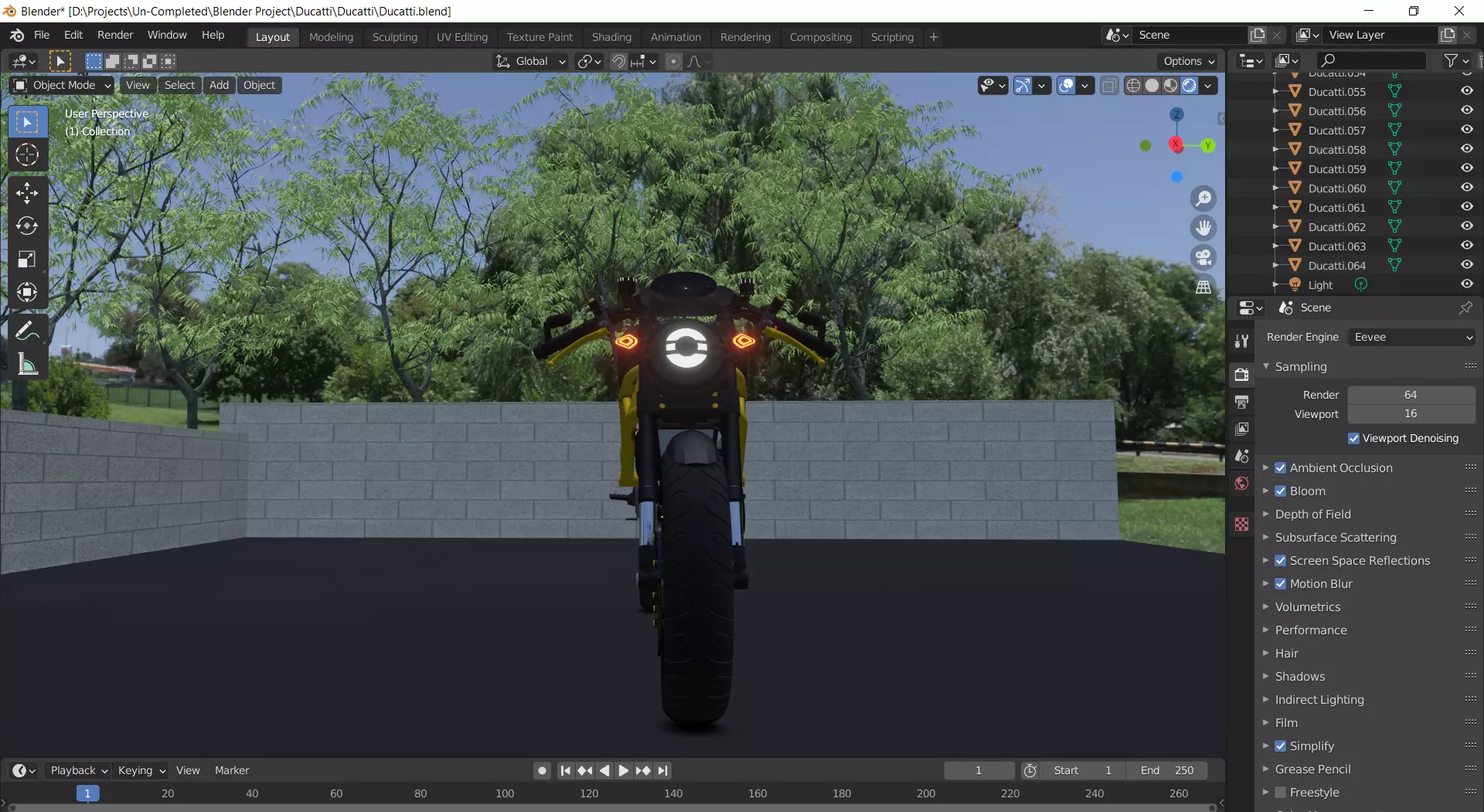Click the Add menu button in viewport
1484x812 pixels.
click(219, 85)
